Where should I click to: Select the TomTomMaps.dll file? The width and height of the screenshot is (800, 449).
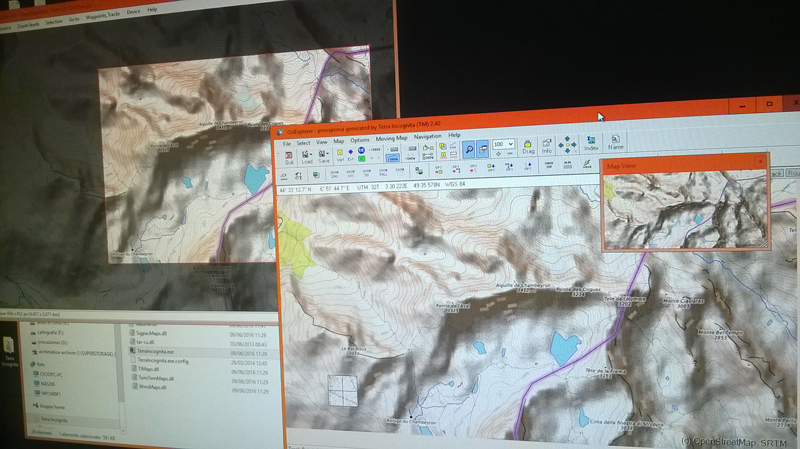click(x=156, y=378)
